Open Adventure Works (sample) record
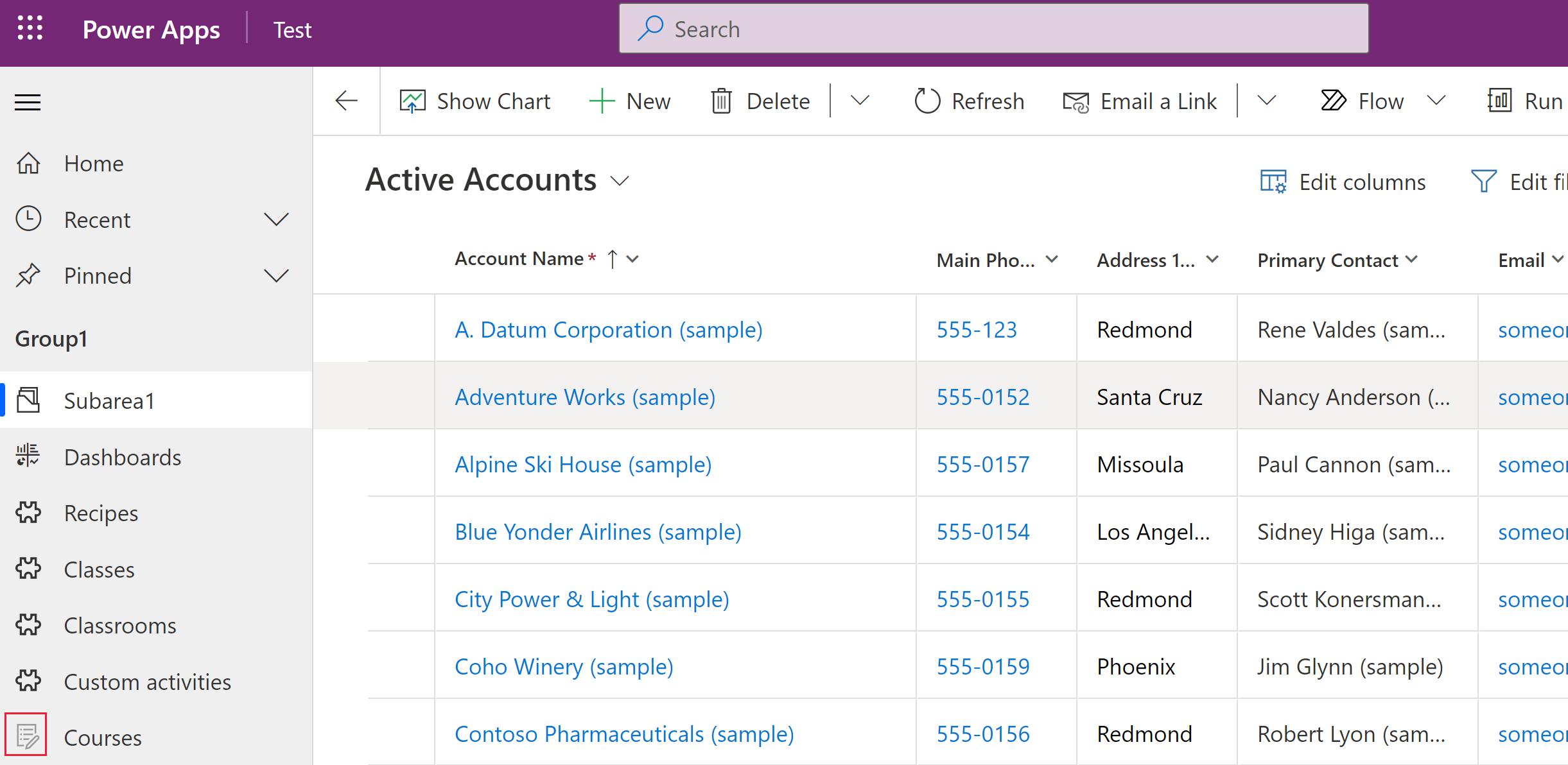The height and width of the screenshot is (765, 1568). 584,397
